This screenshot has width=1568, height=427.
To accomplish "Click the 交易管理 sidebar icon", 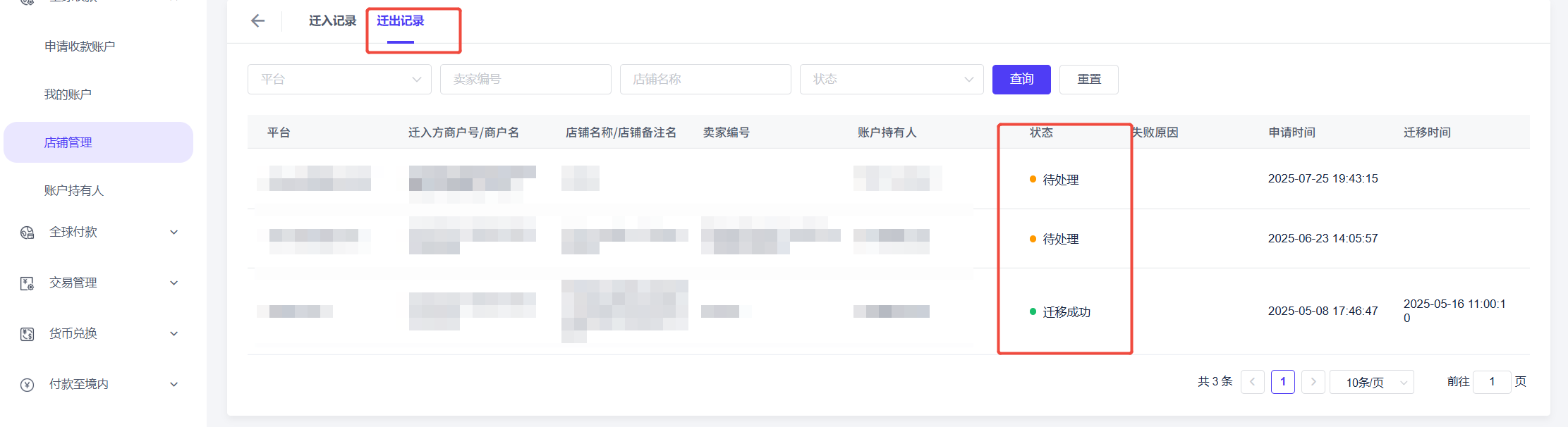I will pyautogui.click(x=28, y=283).
